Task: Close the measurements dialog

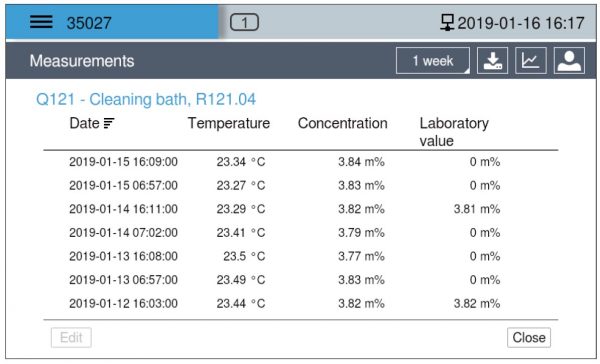Action: coord(529,338)
